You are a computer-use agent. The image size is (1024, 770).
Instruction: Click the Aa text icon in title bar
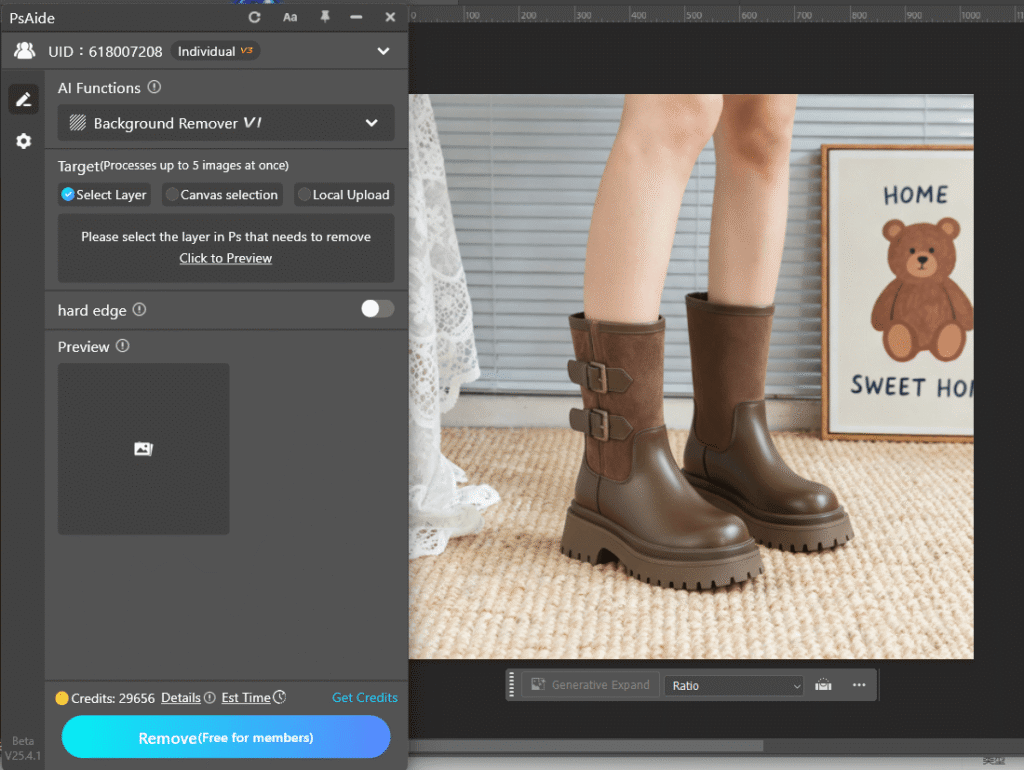[x=289, y=17]
